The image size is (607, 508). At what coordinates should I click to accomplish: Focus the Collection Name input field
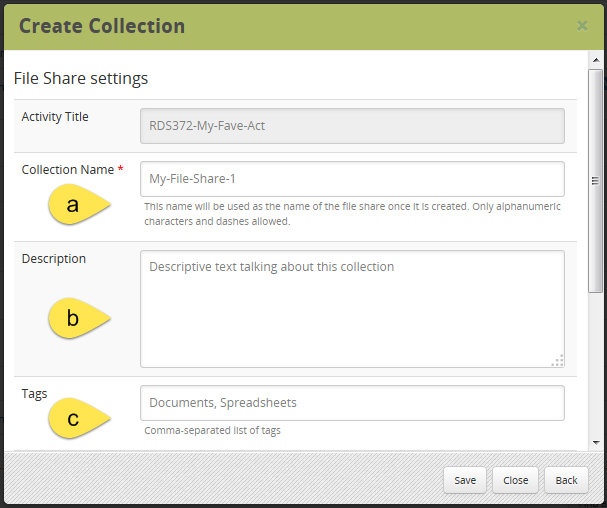coord(352,179)
